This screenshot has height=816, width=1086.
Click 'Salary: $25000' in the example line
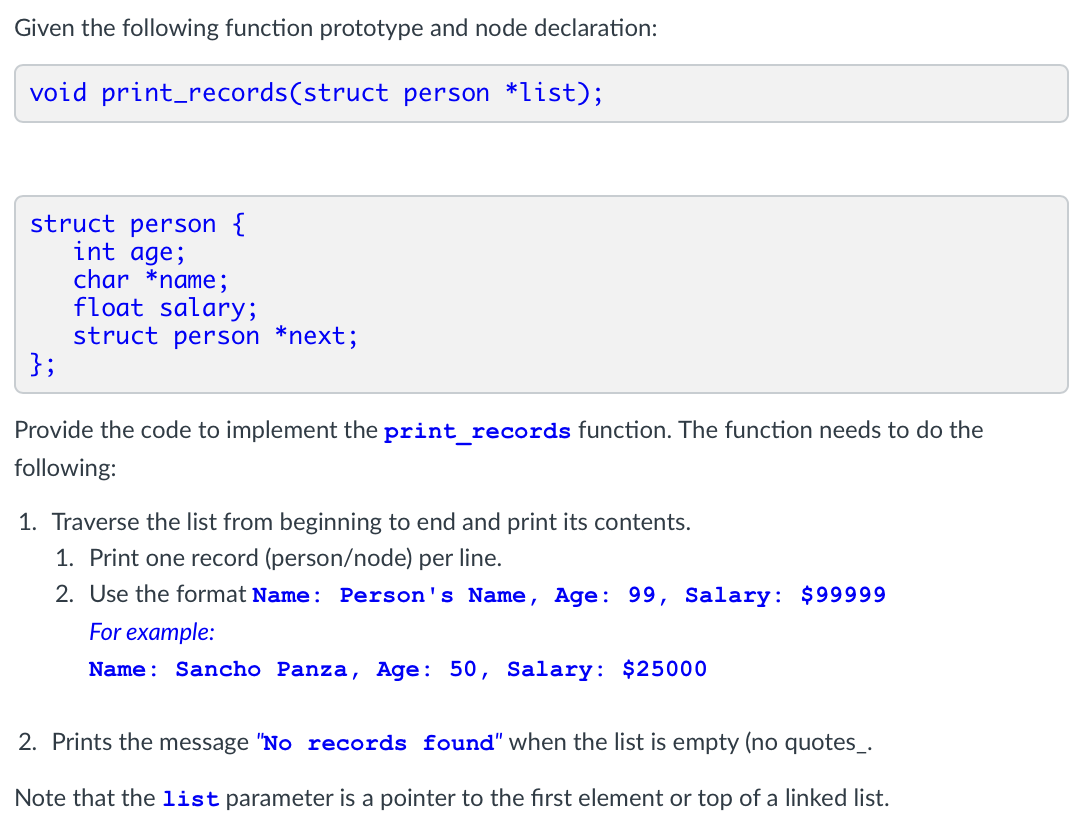pyautogui.click(x=607, y=669)
